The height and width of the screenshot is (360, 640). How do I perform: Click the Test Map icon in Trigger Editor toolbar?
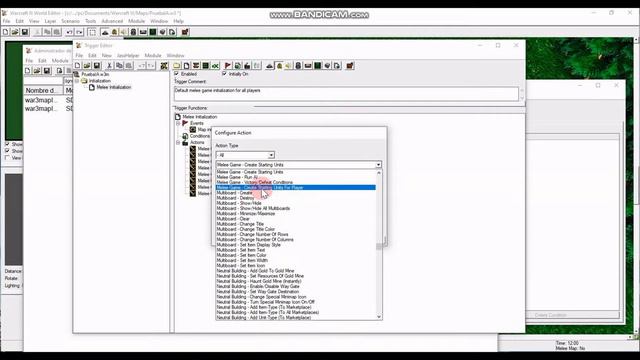(350, 66)
